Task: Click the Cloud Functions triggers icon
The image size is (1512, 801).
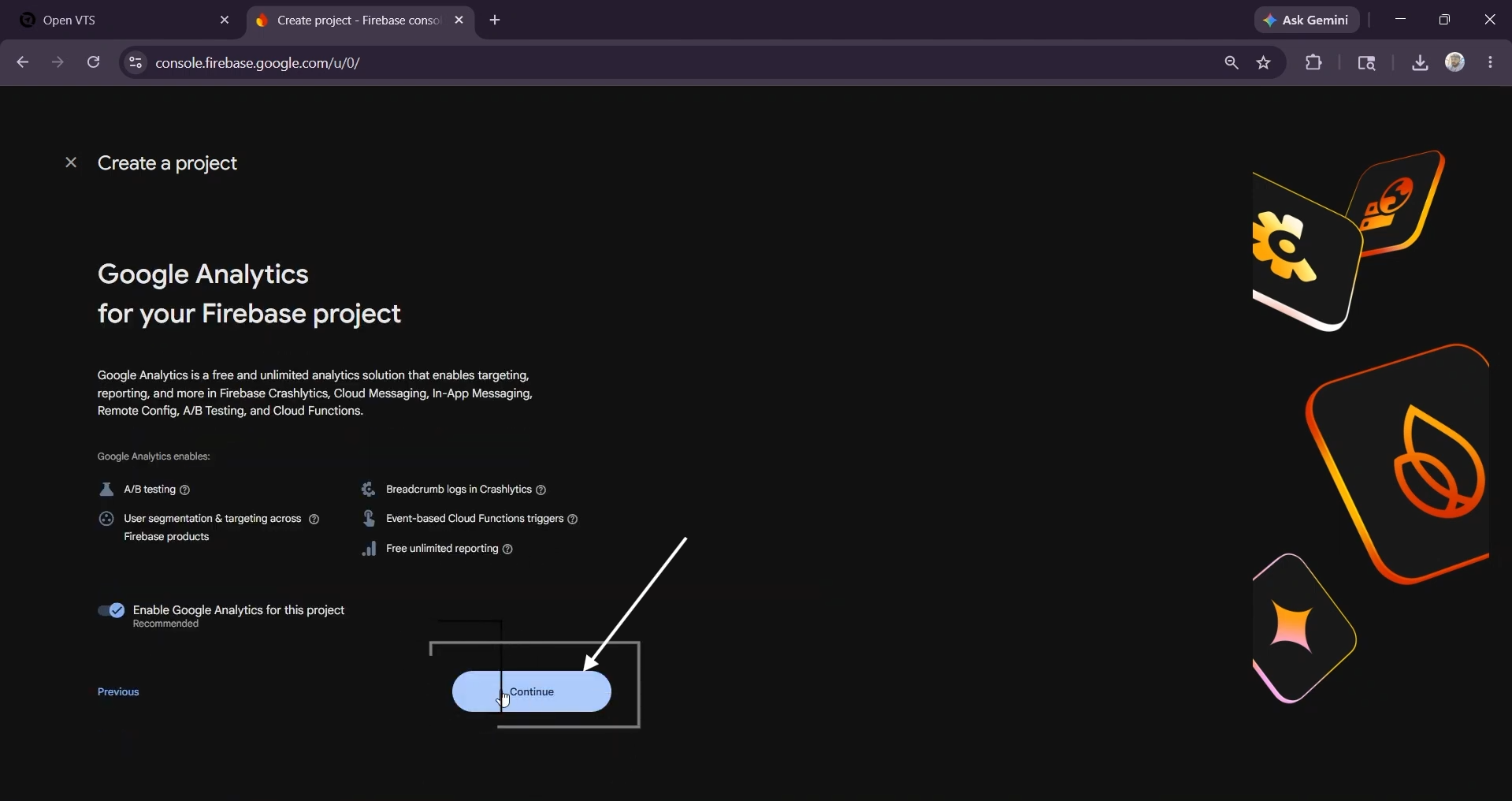Action: tap(368, 519)
